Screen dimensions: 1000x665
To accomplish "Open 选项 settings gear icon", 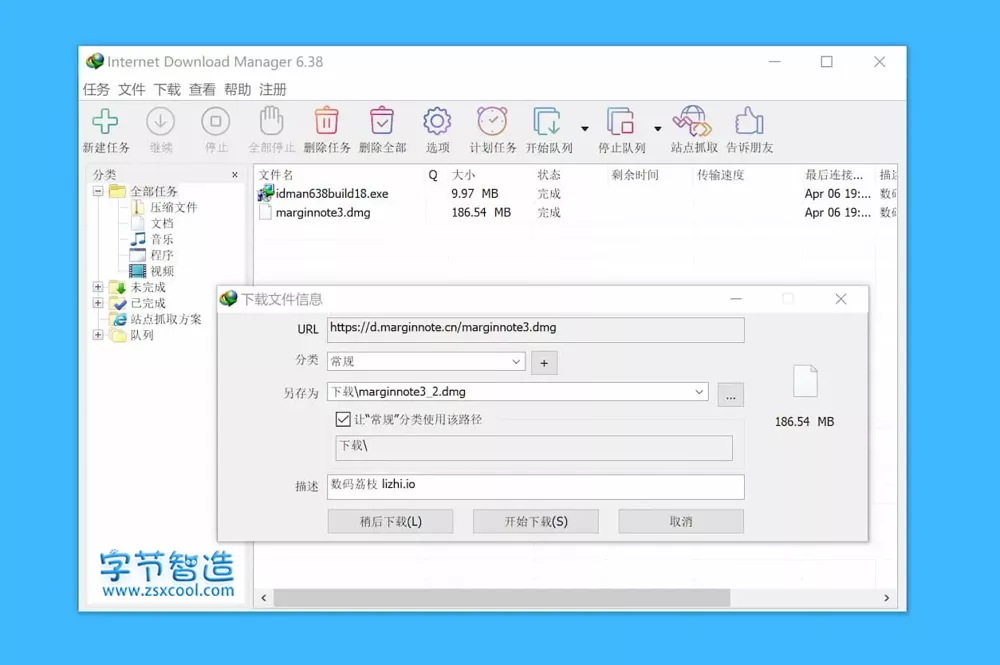I will click(x=437, y=121).
